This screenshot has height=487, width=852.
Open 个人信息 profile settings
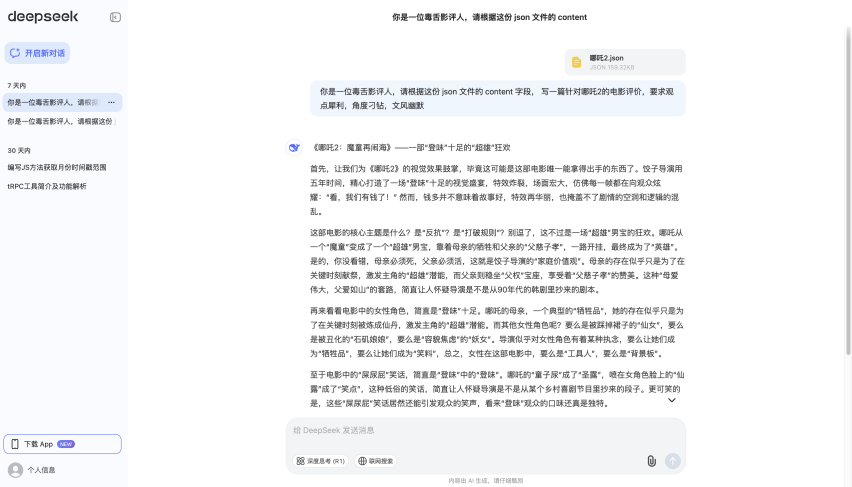coord(41,470)
